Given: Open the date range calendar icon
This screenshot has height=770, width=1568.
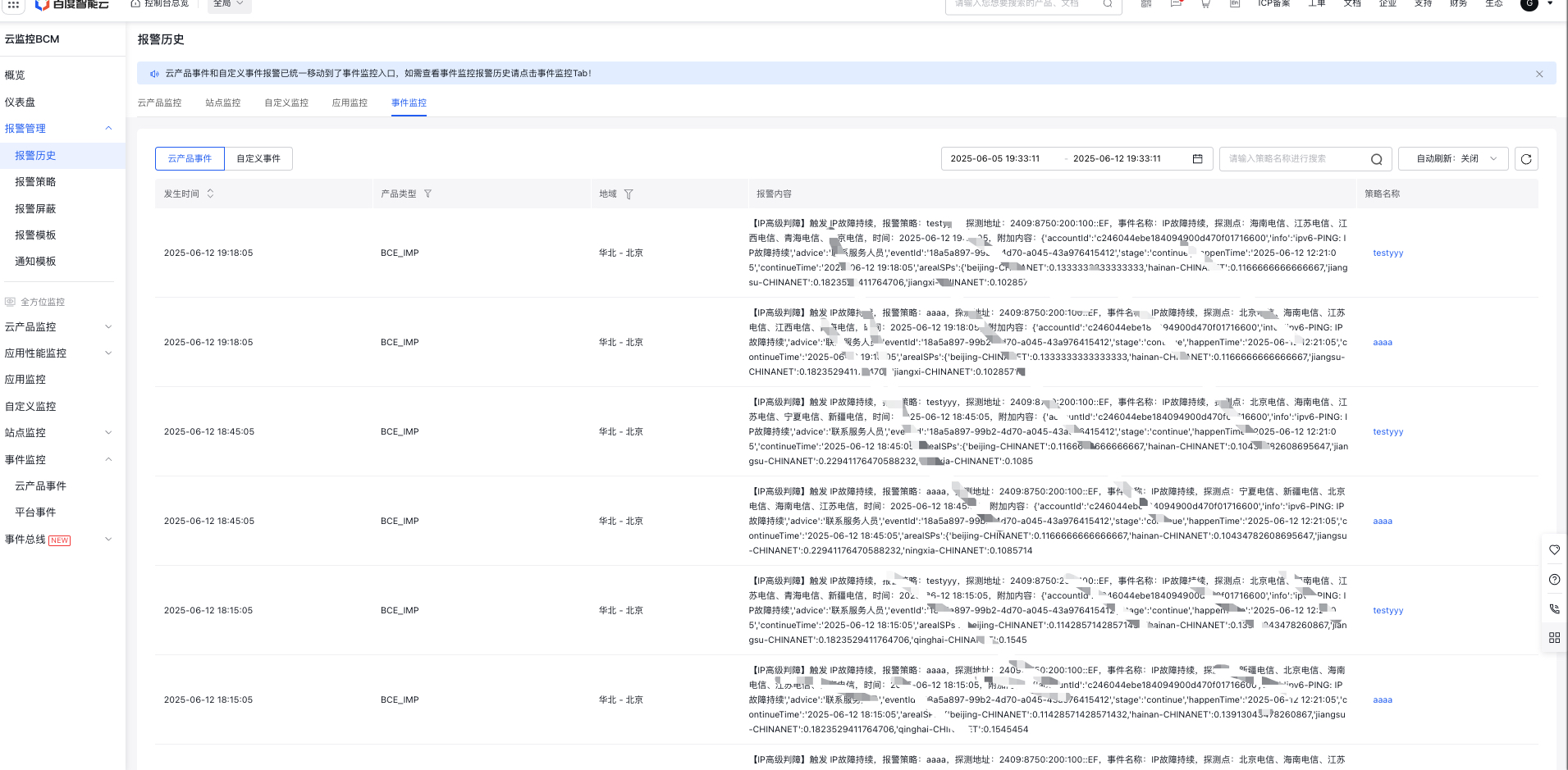Looking at the screenshot, I should coord(1197,158).
